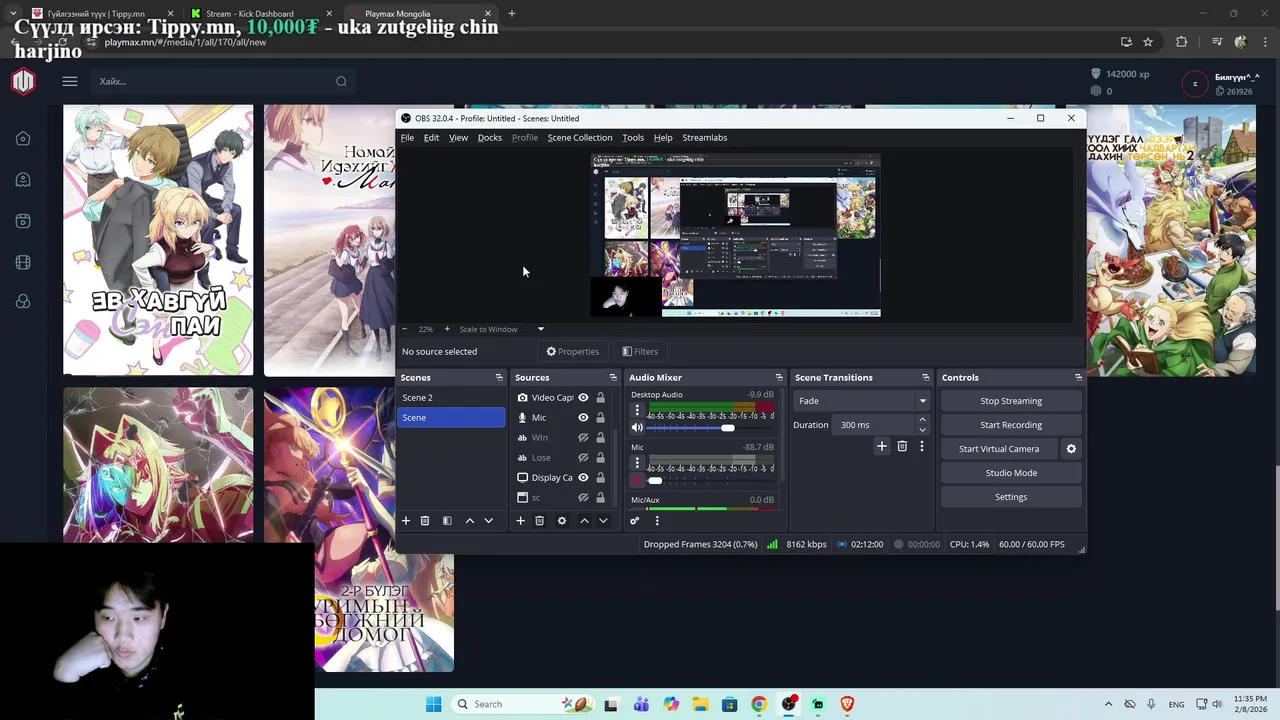Show the sc window source
1280x720 pixels.
(x=583, y=498)
